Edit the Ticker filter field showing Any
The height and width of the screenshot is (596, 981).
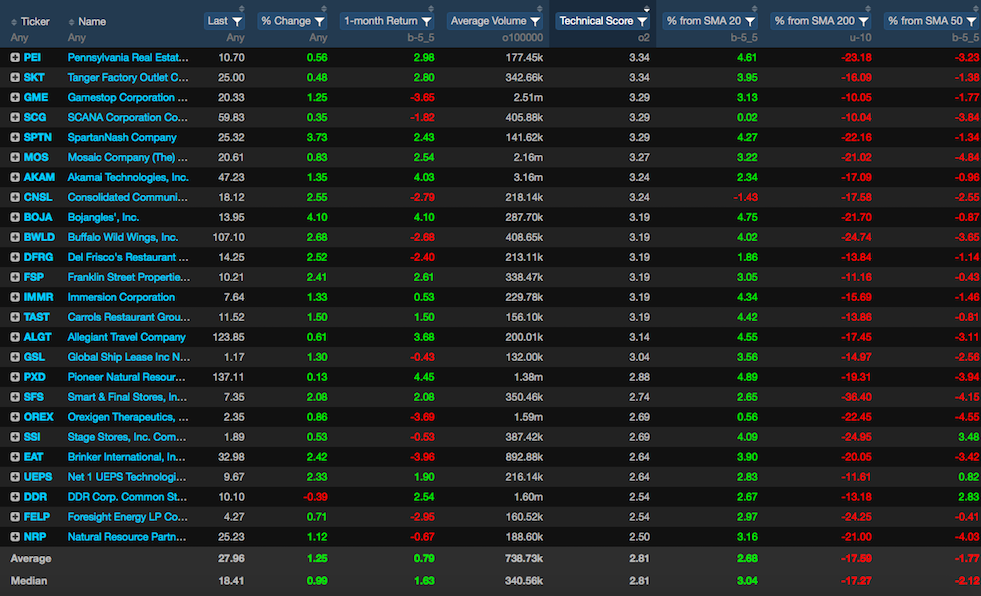click(19, 38)
